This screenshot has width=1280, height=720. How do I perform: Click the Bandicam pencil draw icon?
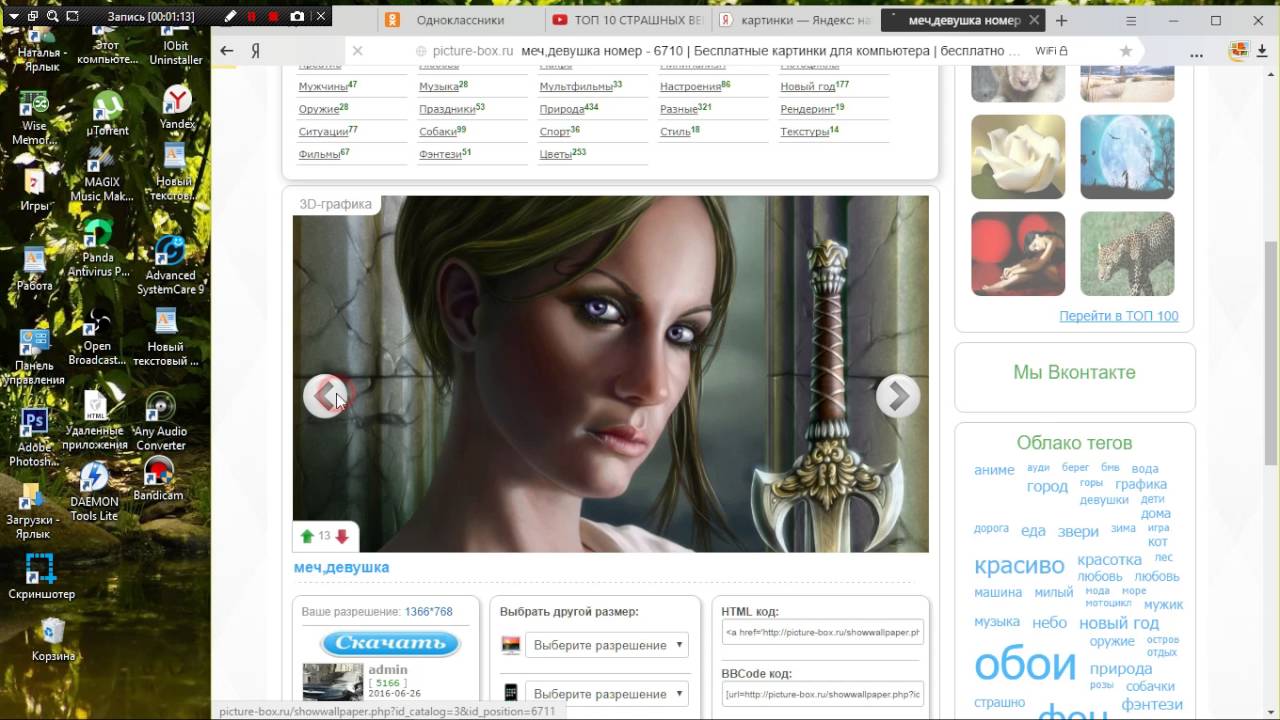[x=230, y=16]
